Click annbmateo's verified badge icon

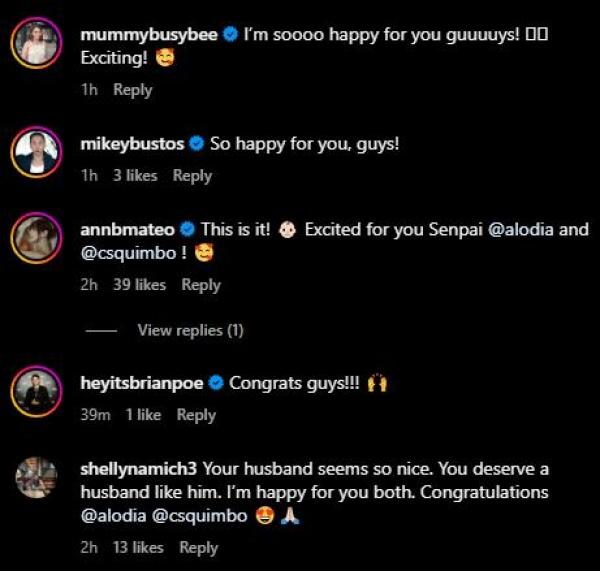pos(188,229)
